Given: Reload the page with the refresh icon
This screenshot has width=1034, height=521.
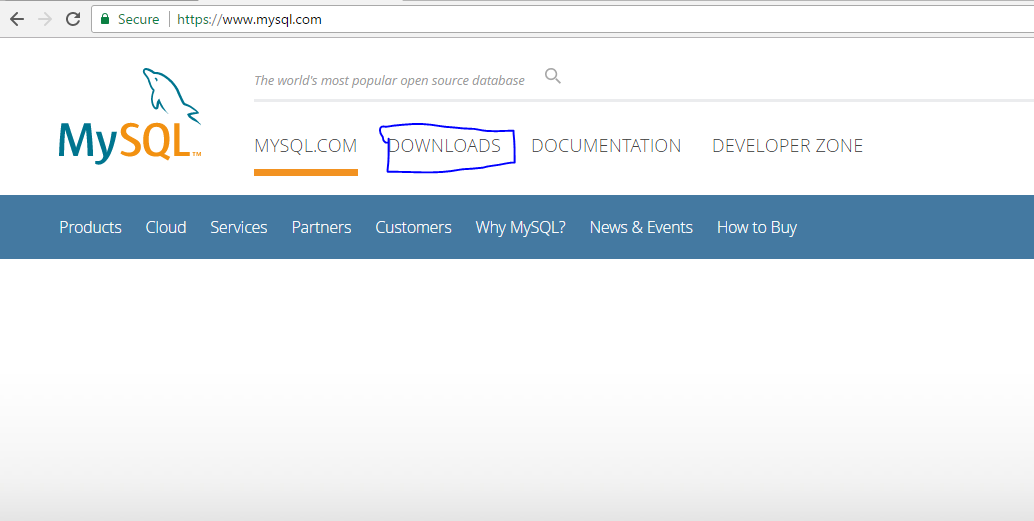Looking at the screenshot, I should click(x=73, y=19).
